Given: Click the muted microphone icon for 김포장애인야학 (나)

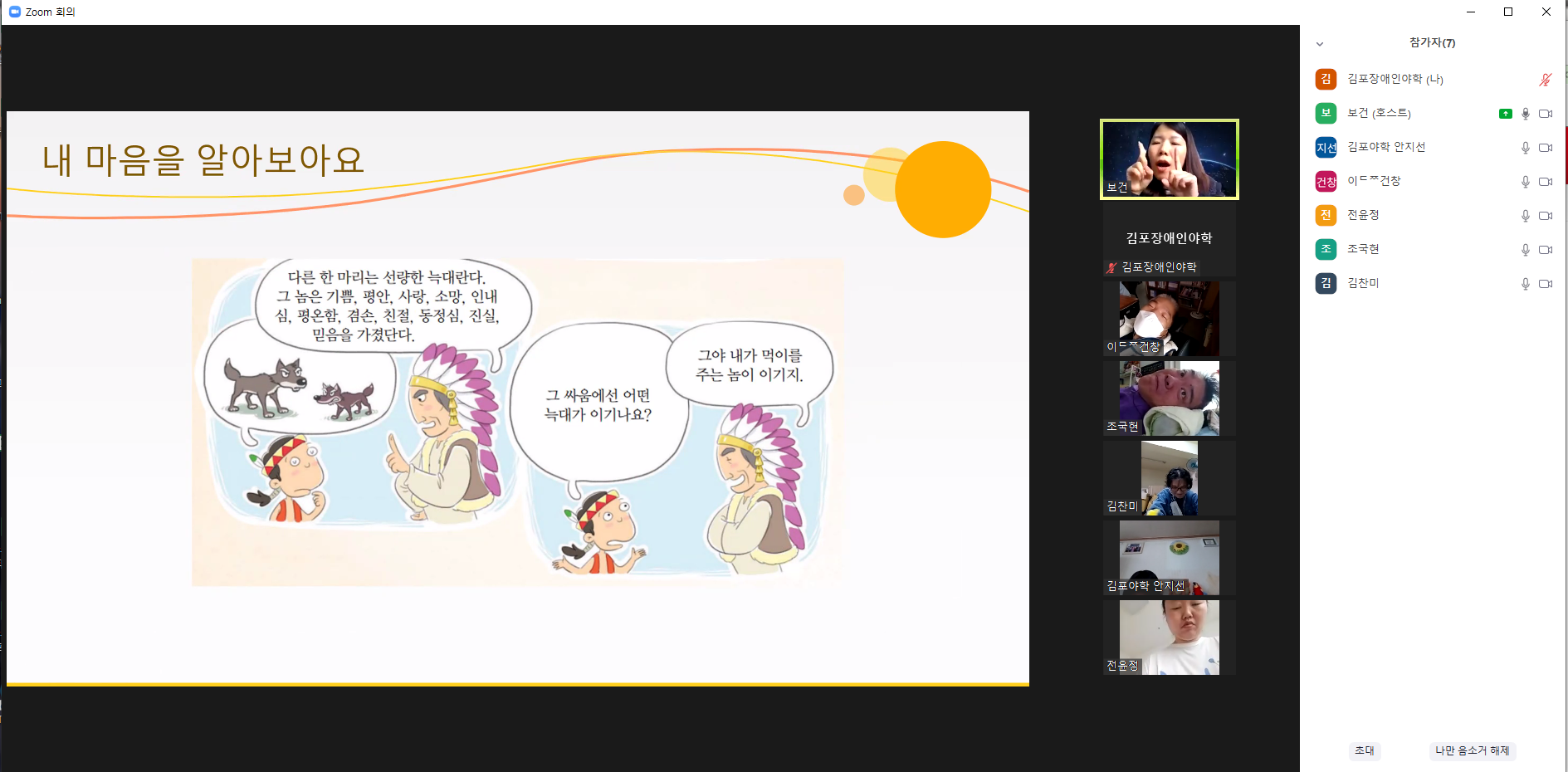Looking at the screenshot, I should [1545, 80].
